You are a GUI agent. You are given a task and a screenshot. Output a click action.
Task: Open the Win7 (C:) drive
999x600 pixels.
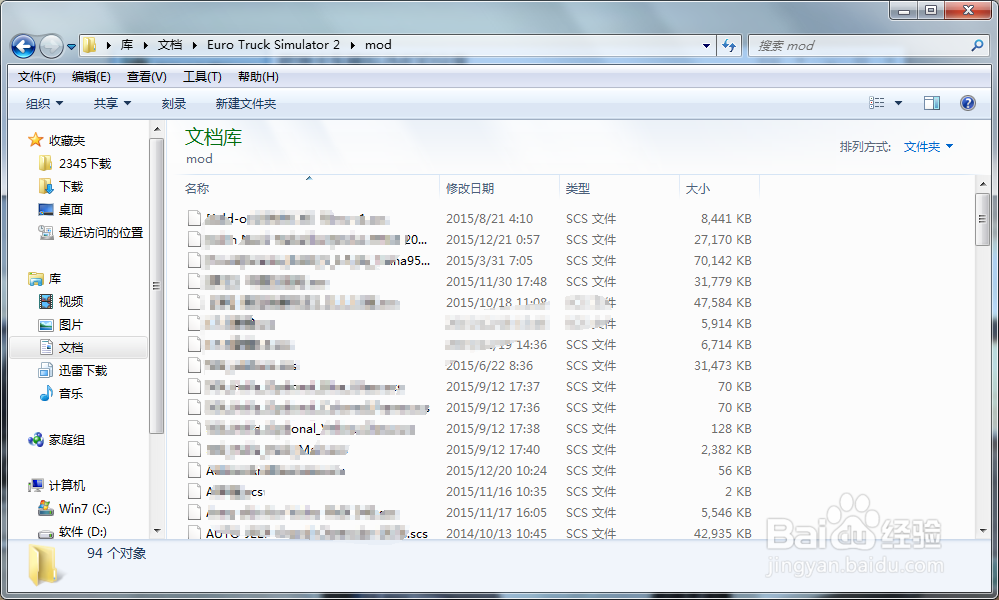(x=85, y=508)
